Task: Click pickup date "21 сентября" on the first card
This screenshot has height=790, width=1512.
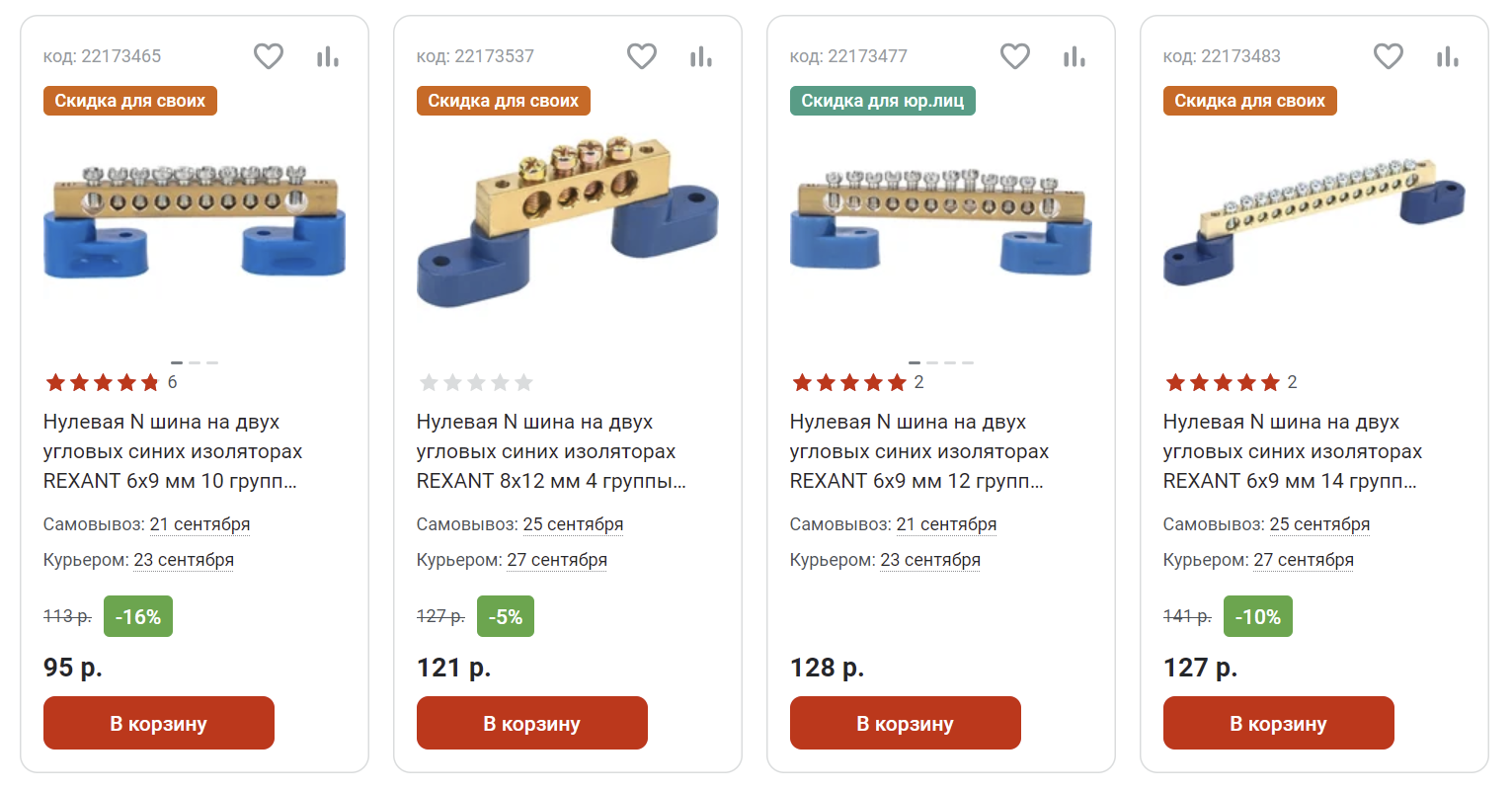Action: 199,524
